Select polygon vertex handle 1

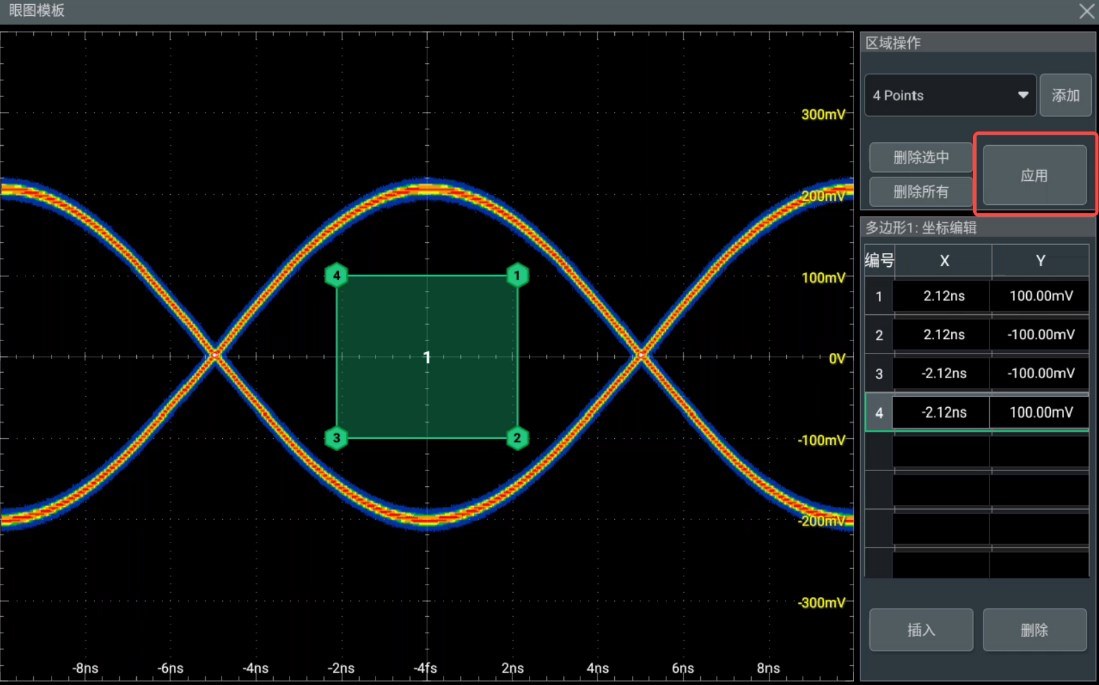click(x=517, y=276)
